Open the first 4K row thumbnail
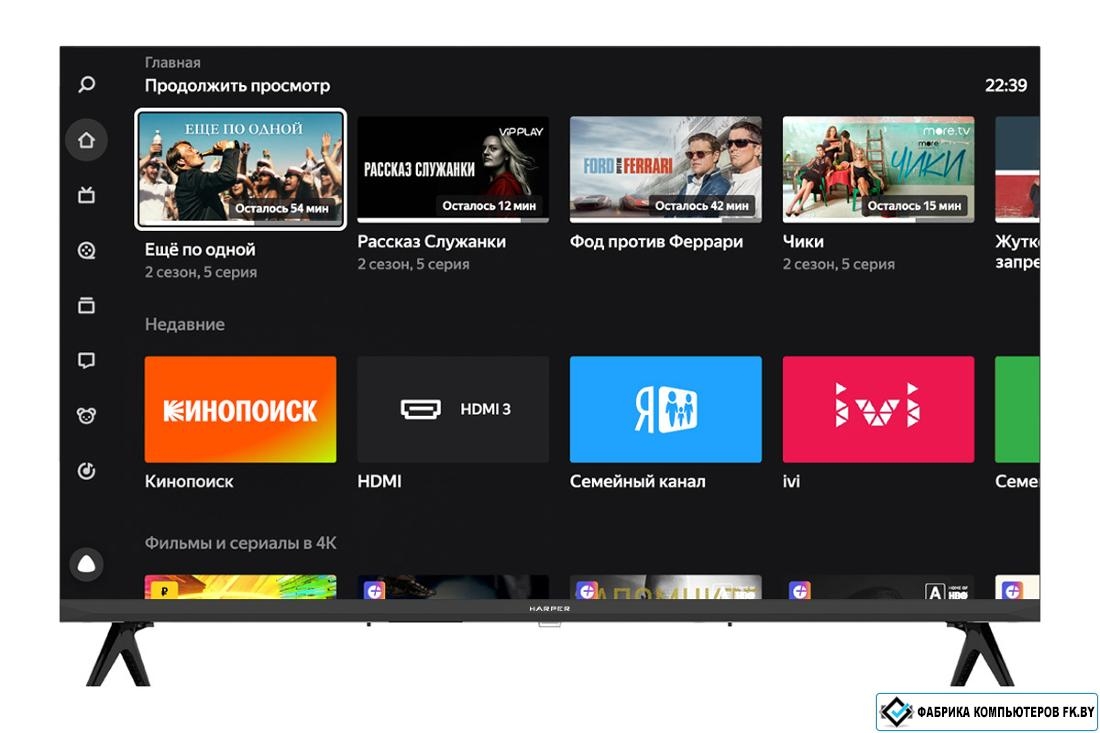Image resolution: width=1100 pixels, height=733 pixels. [x=241, y=587]
